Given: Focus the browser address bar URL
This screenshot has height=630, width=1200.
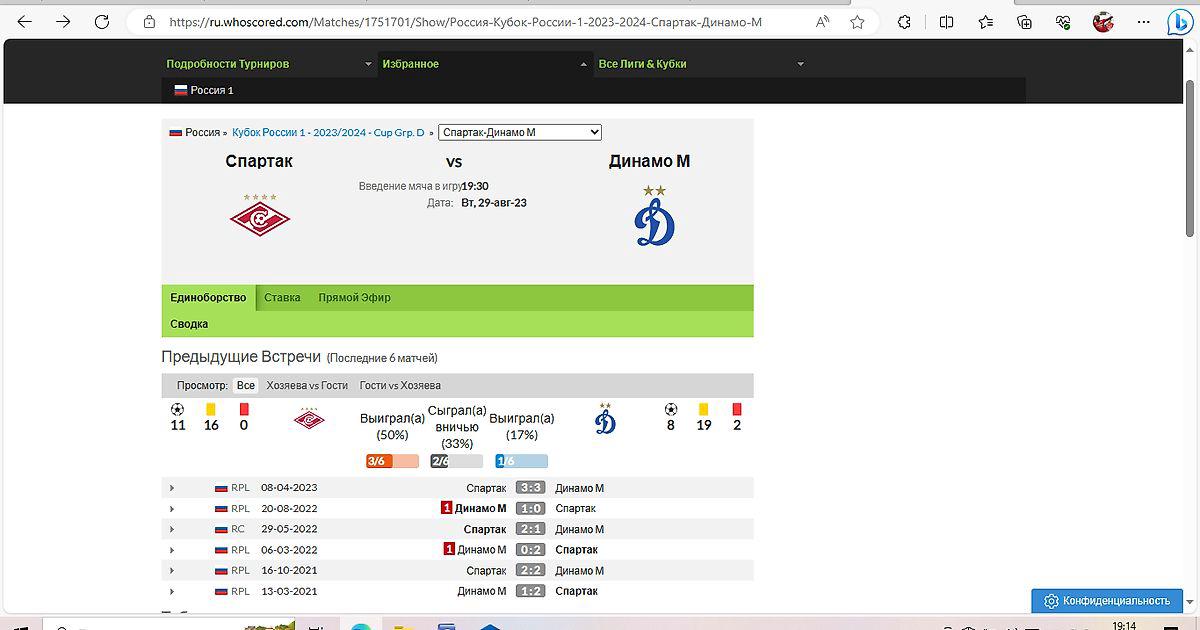Looking at the screenshot, I should point(465,21).
